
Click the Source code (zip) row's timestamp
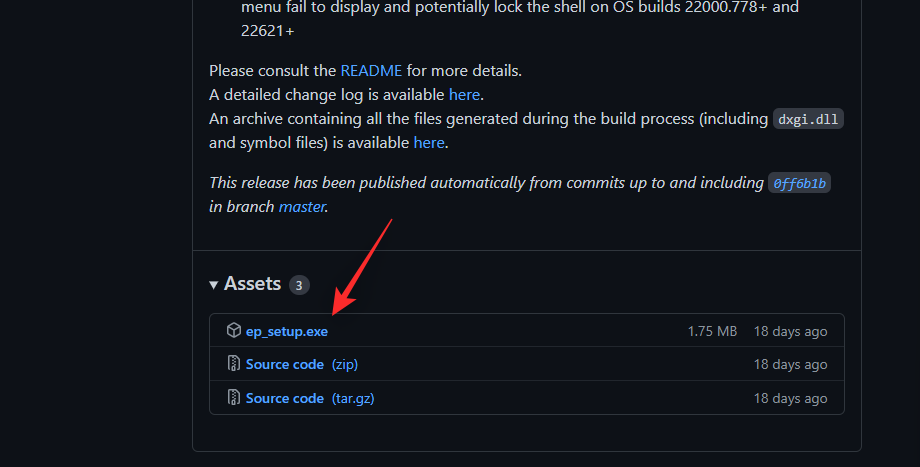(x=790, y=364)
